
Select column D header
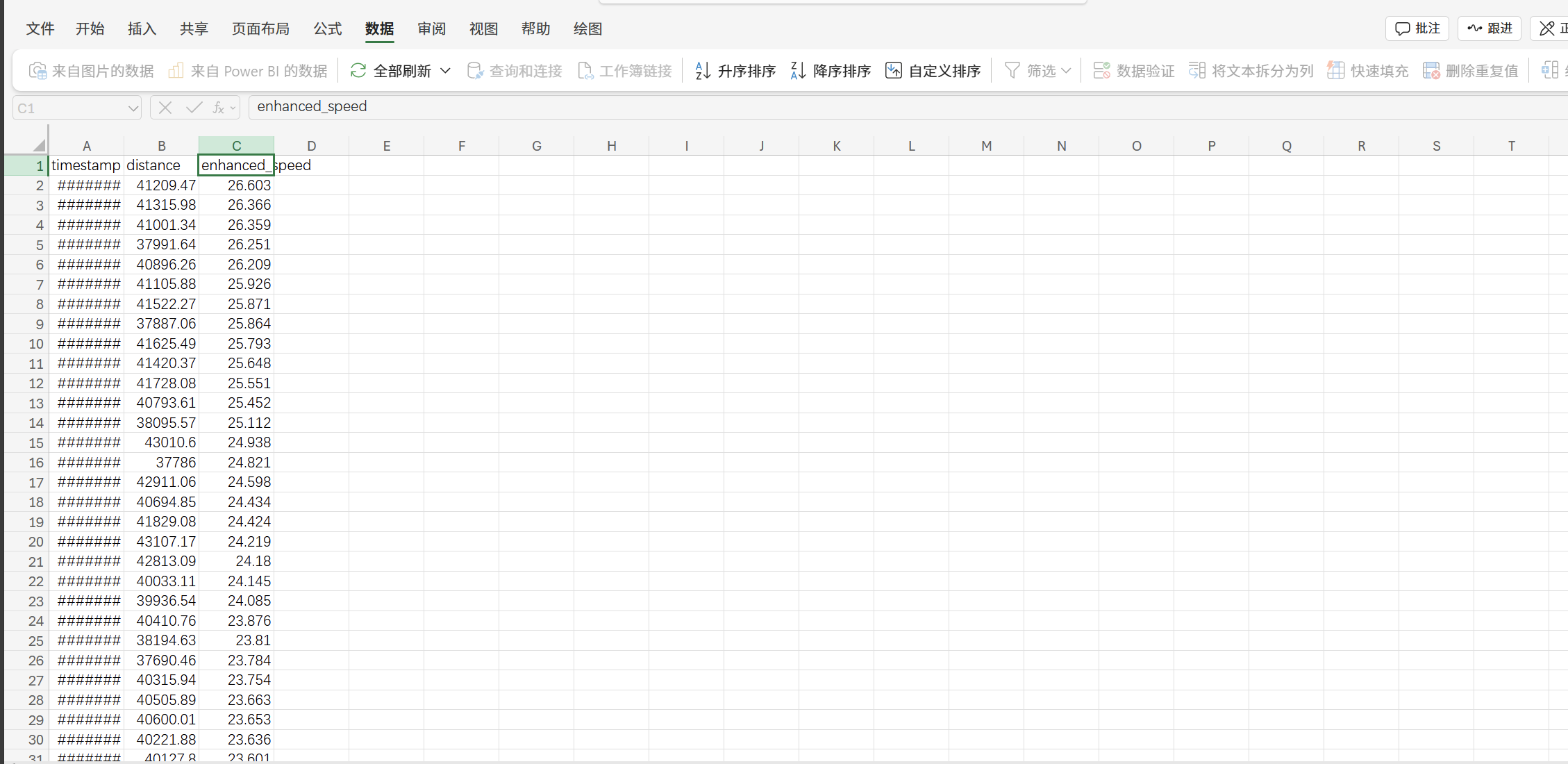coord(312,146)
